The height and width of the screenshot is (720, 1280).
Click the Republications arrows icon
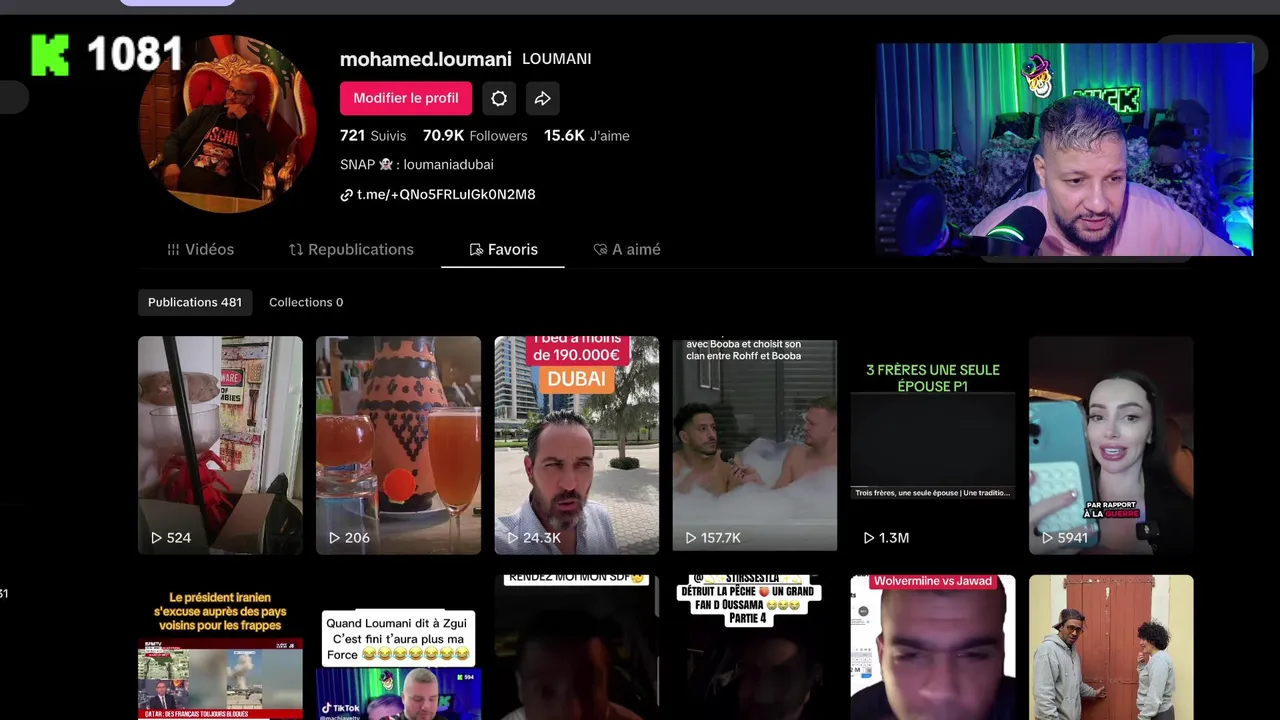tap(296, 250)
